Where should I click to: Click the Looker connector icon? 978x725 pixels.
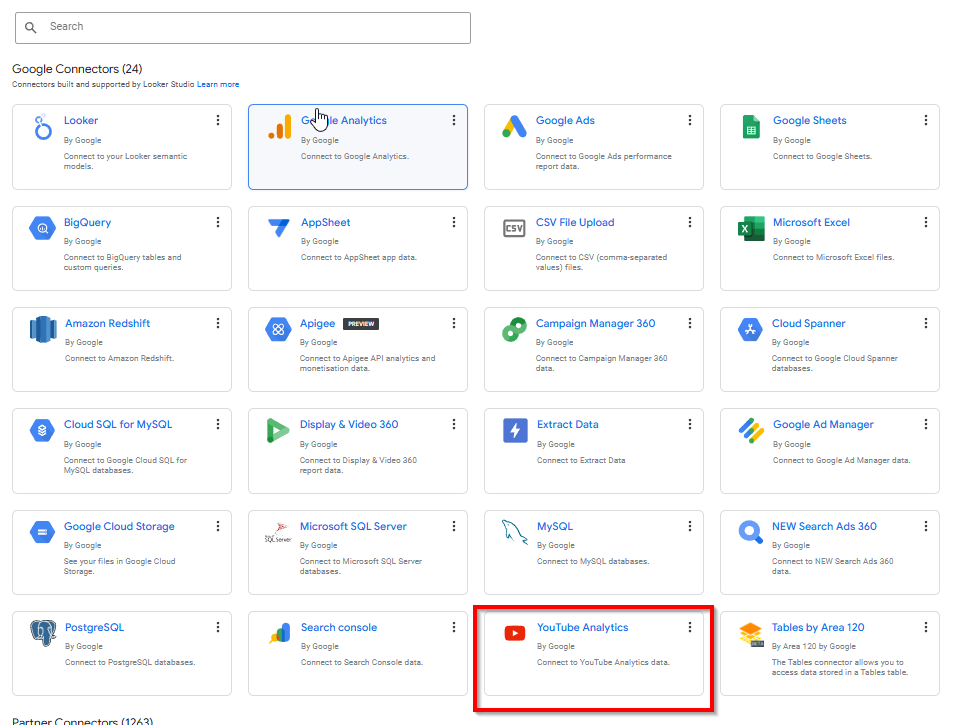(42, 127)
